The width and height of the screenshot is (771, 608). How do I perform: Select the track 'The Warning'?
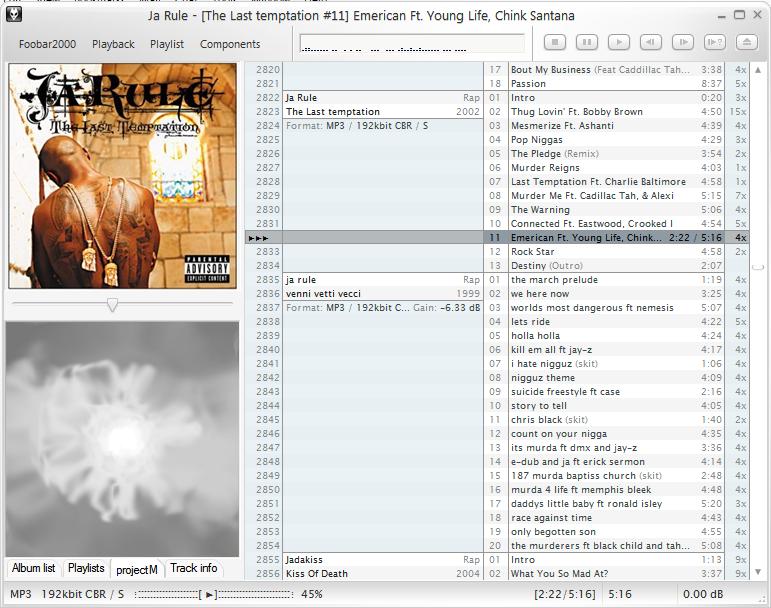pyautogui.click(x=616, y=210)
